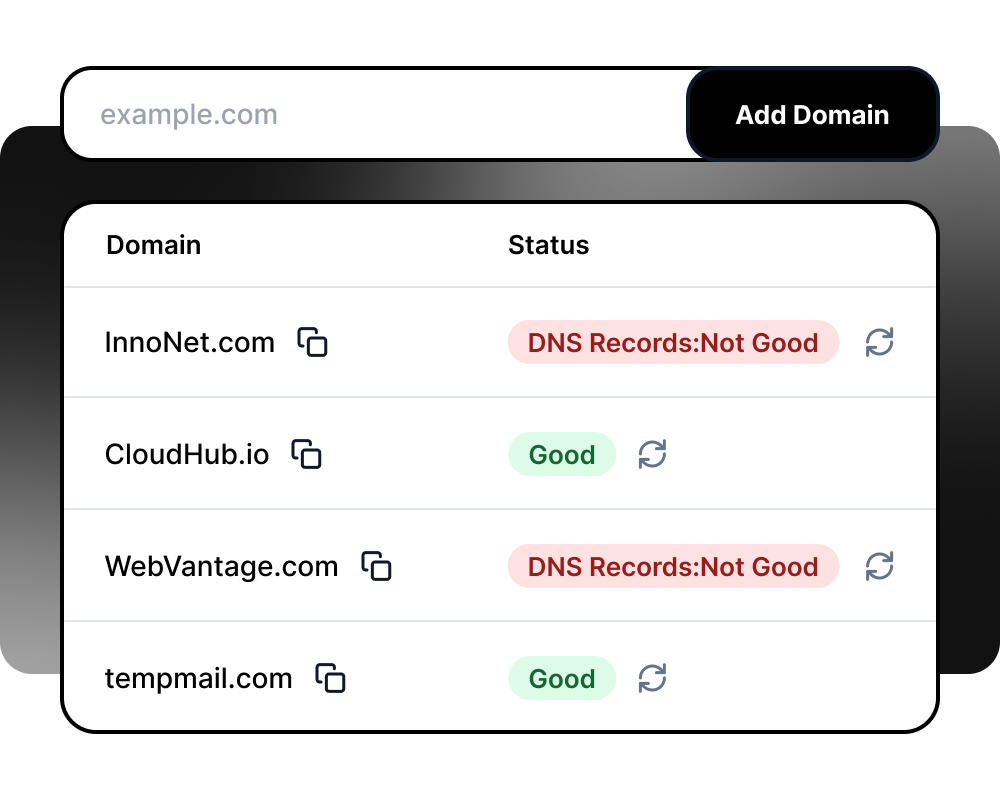Viewport: 1000px width, 800px height.
Task: Copy the InnoNet.com domain name
Action: click(313, 342)
